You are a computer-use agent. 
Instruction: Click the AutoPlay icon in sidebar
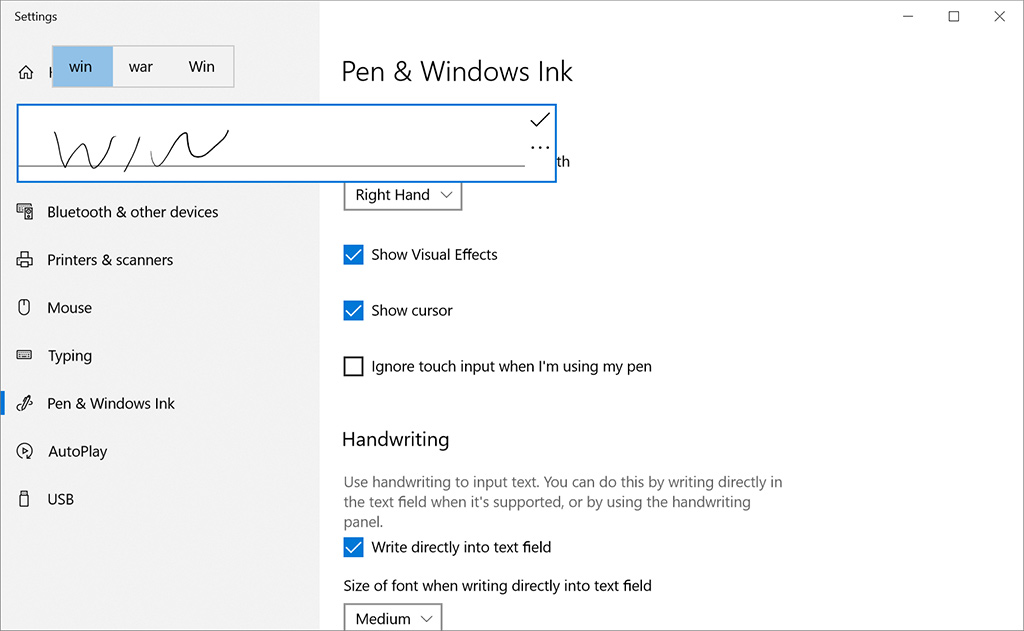pyautogui.click(x=25, y=452)
